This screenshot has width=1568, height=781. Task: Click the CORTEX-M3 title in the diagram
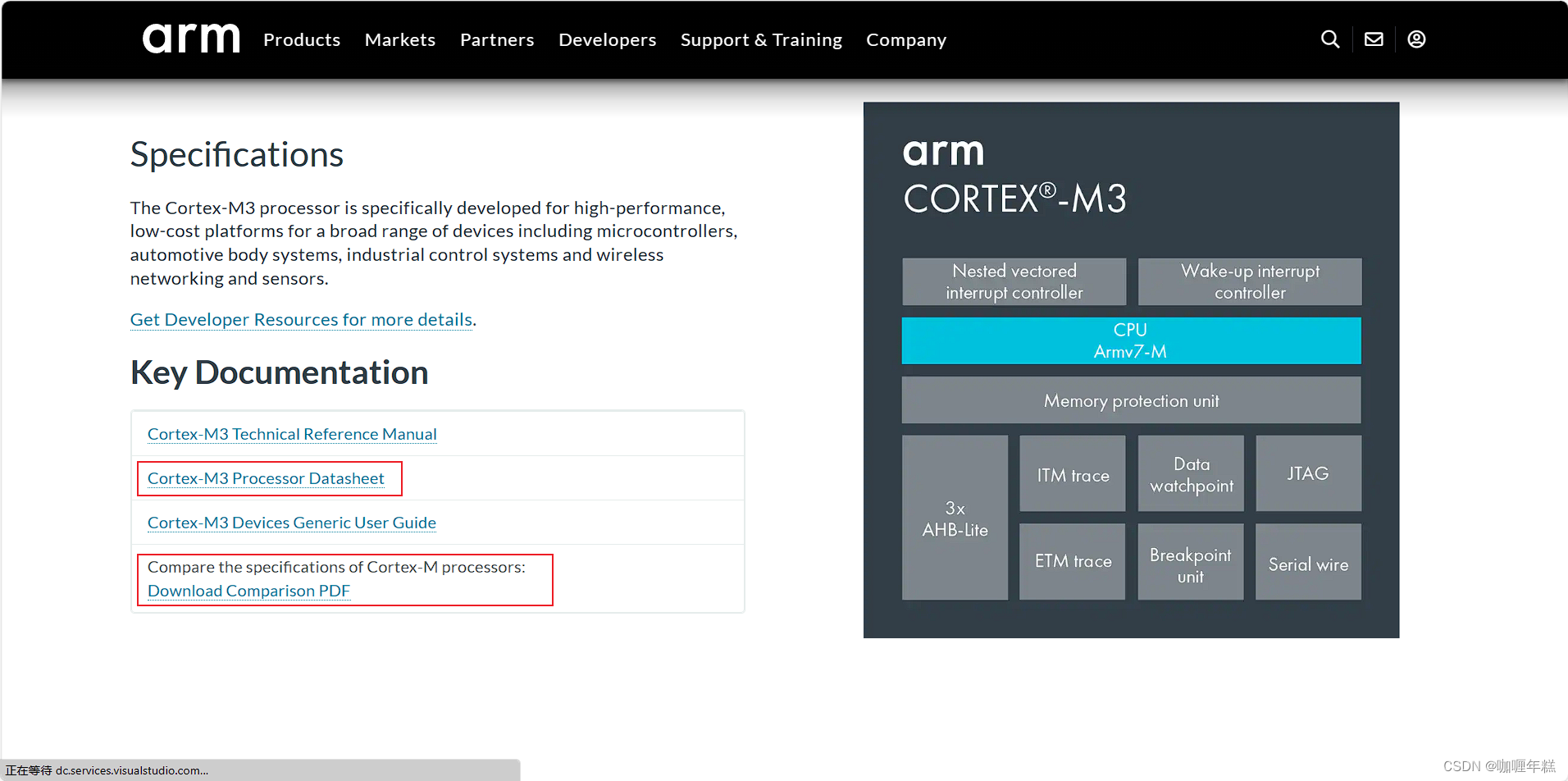[1015, 199]
